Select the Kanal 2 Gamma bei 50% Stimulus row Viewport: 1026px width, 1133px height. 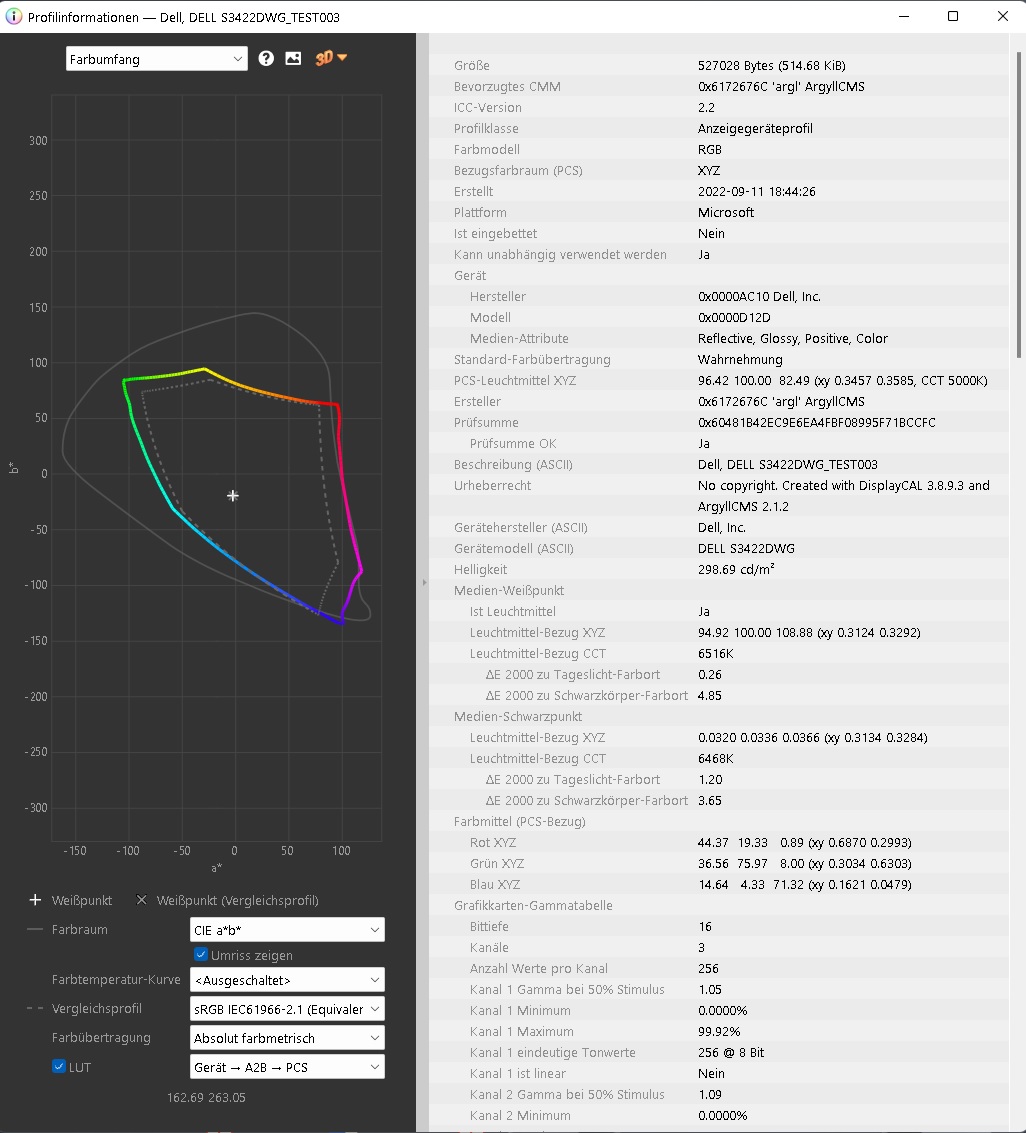(718, 1094)
